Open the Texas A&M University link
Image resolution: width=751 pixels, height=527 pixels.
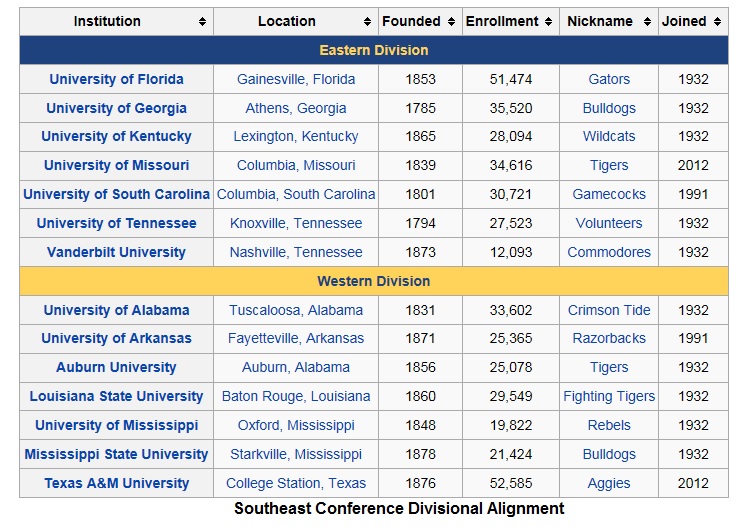click(x=116, y=483)
